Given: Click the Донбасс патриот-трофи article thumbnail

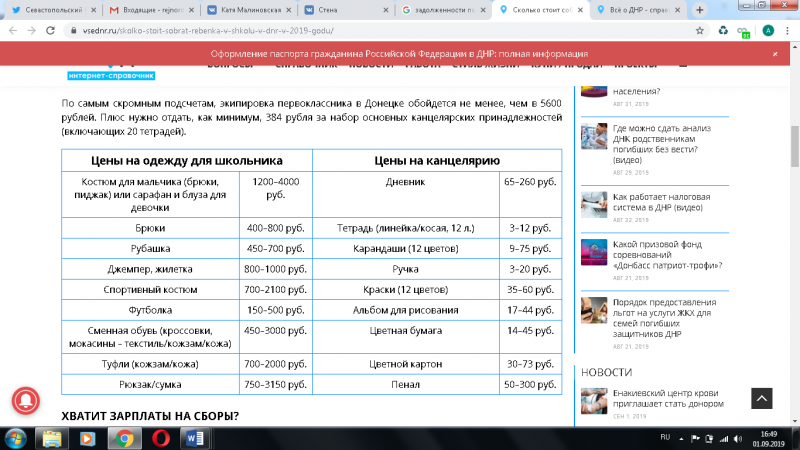Looking at the screenshot, I should pyautogui.click(x=594, y=253).
